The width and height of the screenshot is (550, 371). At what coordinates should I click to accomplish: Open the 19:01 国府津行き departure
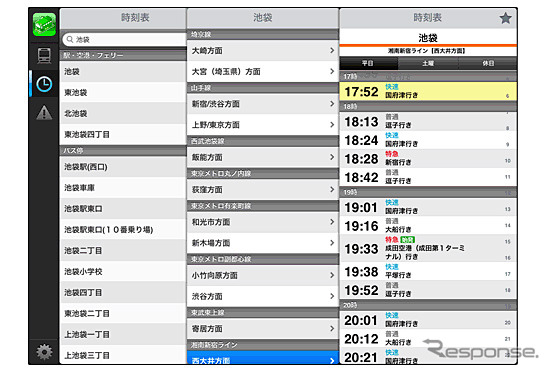[428, 207]
